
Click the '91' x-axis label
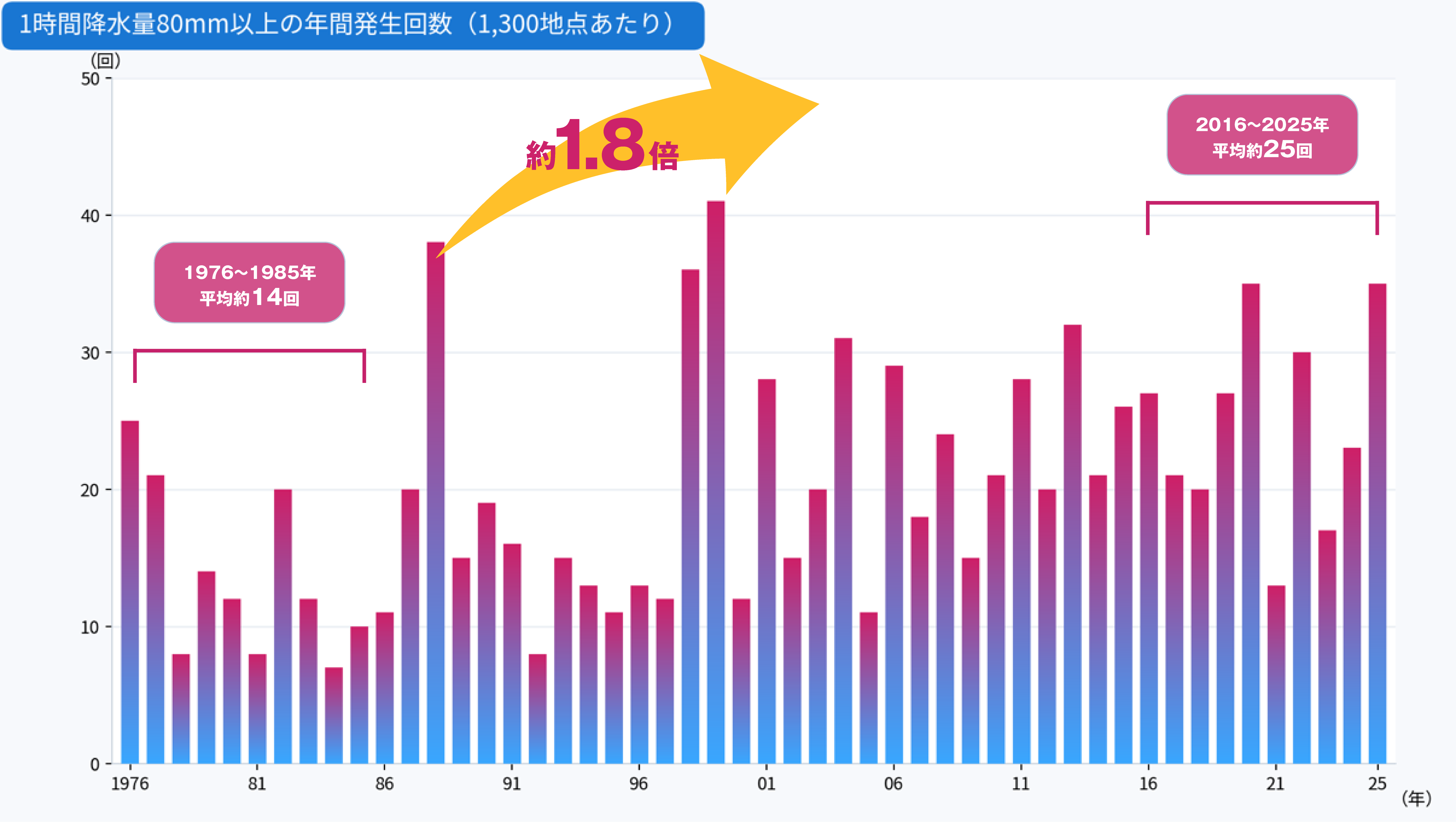(x=512, y=783)
